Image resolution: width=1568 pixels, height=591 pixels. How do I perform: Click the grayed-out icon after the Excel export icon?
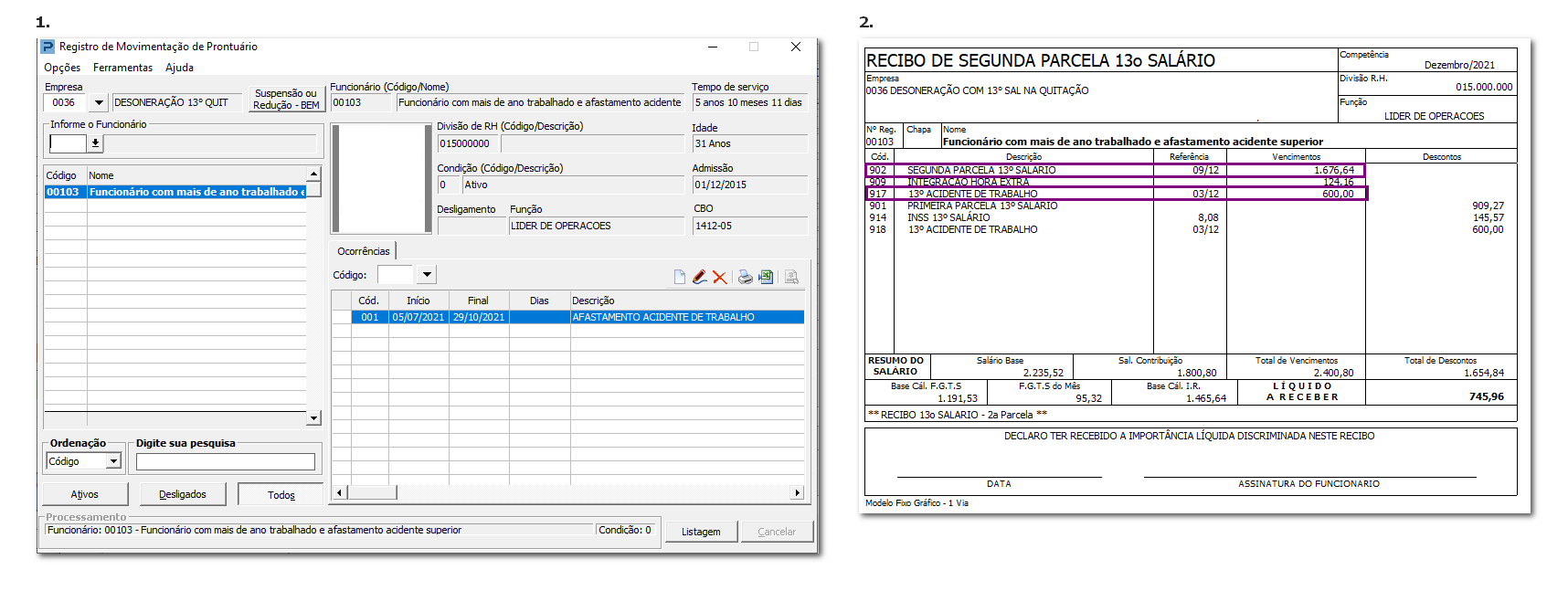click(791, 277)
